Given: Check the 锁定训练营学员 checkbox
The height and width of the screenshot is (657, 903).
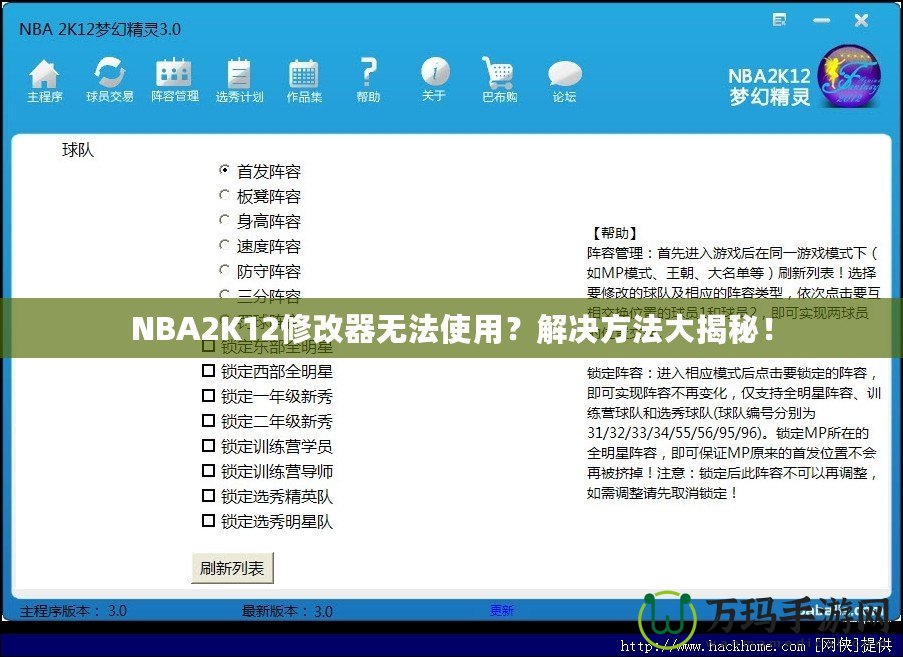Looking at the screenshot, I should pyautogui.click(x=208, y=446).
